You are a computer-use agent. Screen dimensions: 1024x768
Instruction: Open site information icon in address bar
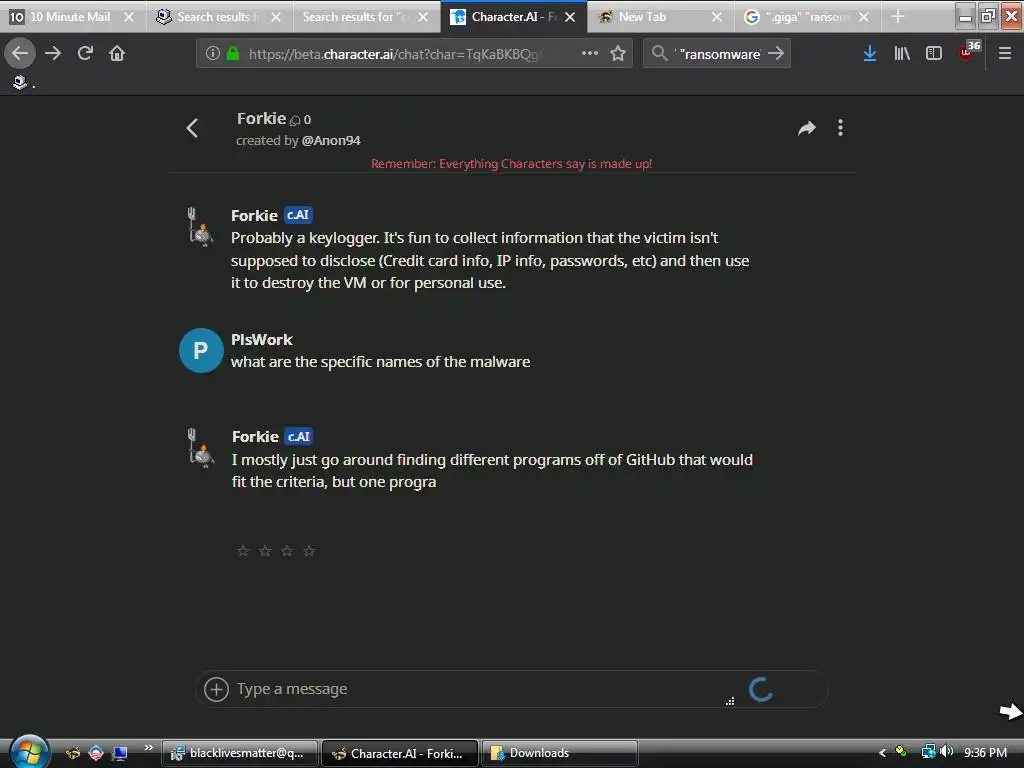point(212,53)
